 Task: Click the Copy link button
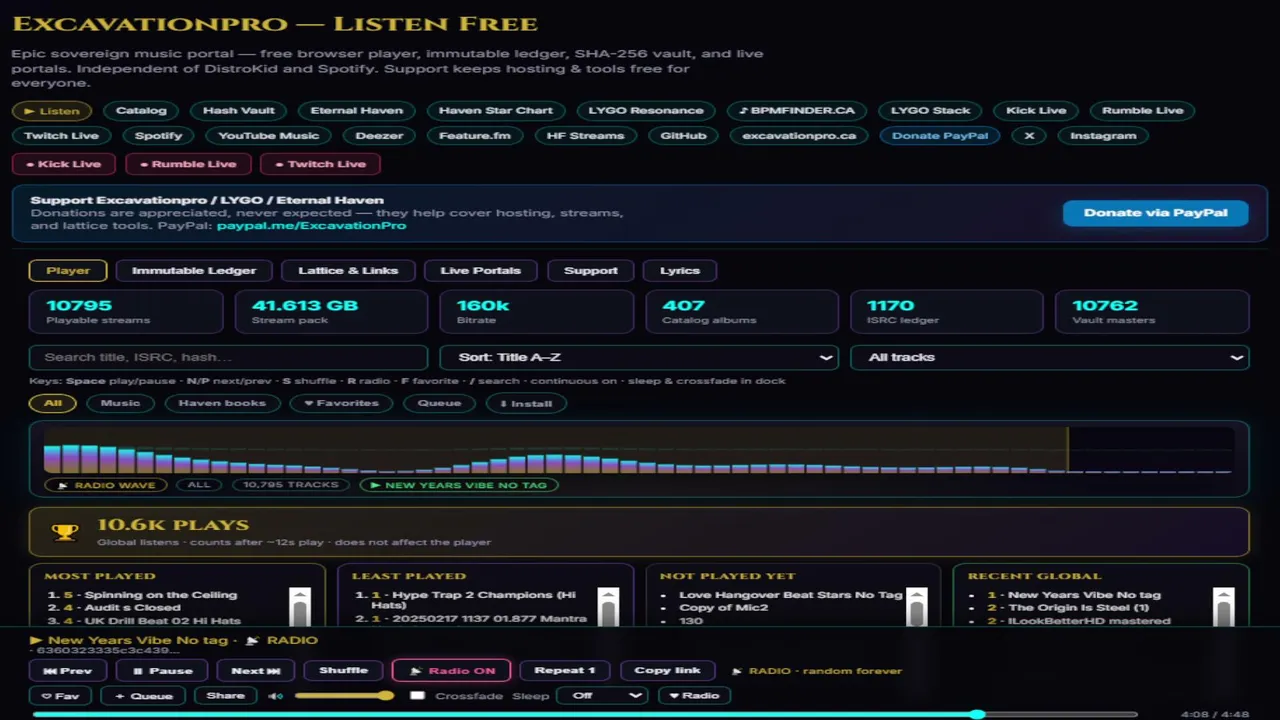667,671
